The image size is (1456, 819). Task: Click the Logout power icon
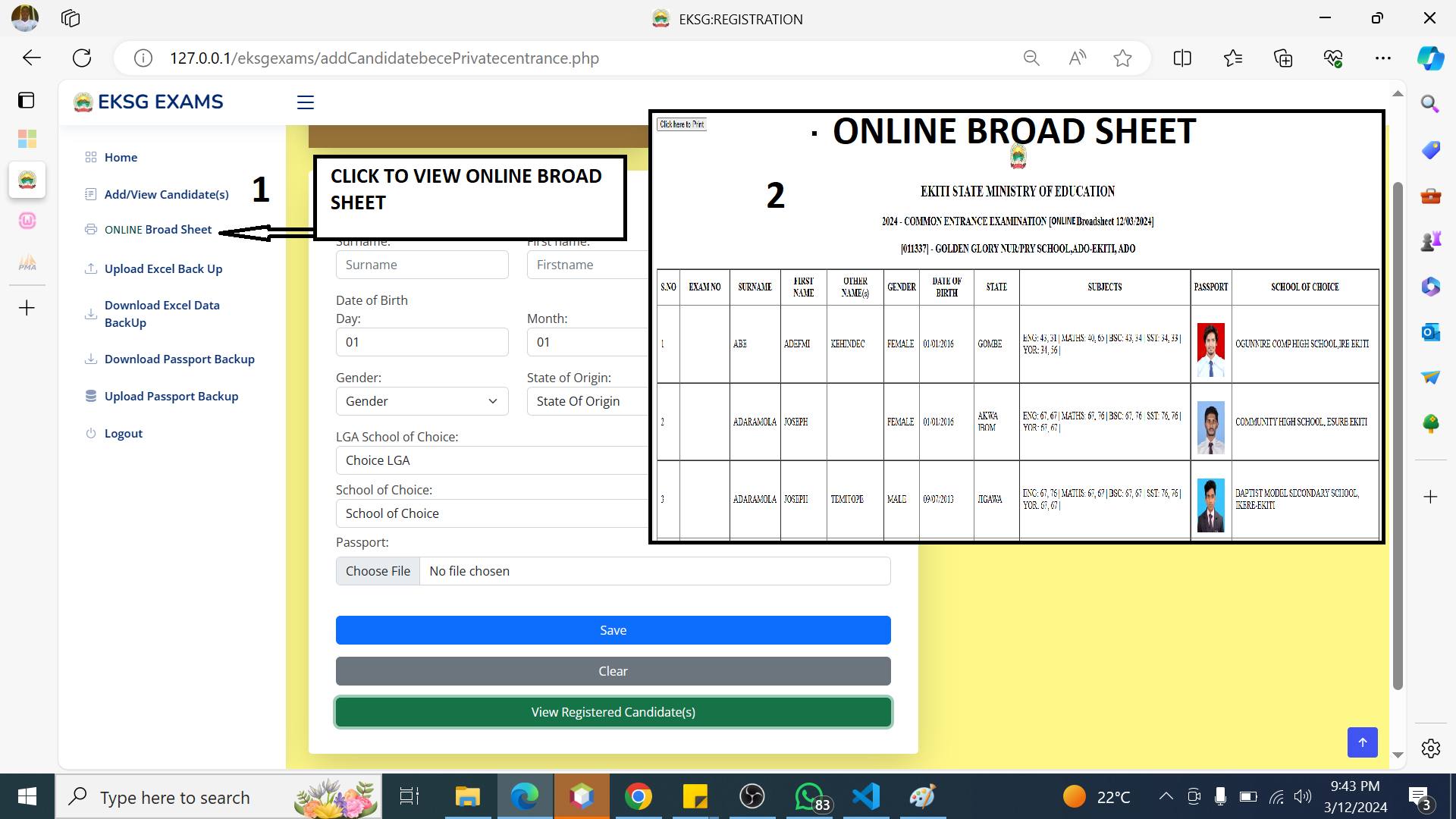91,433
